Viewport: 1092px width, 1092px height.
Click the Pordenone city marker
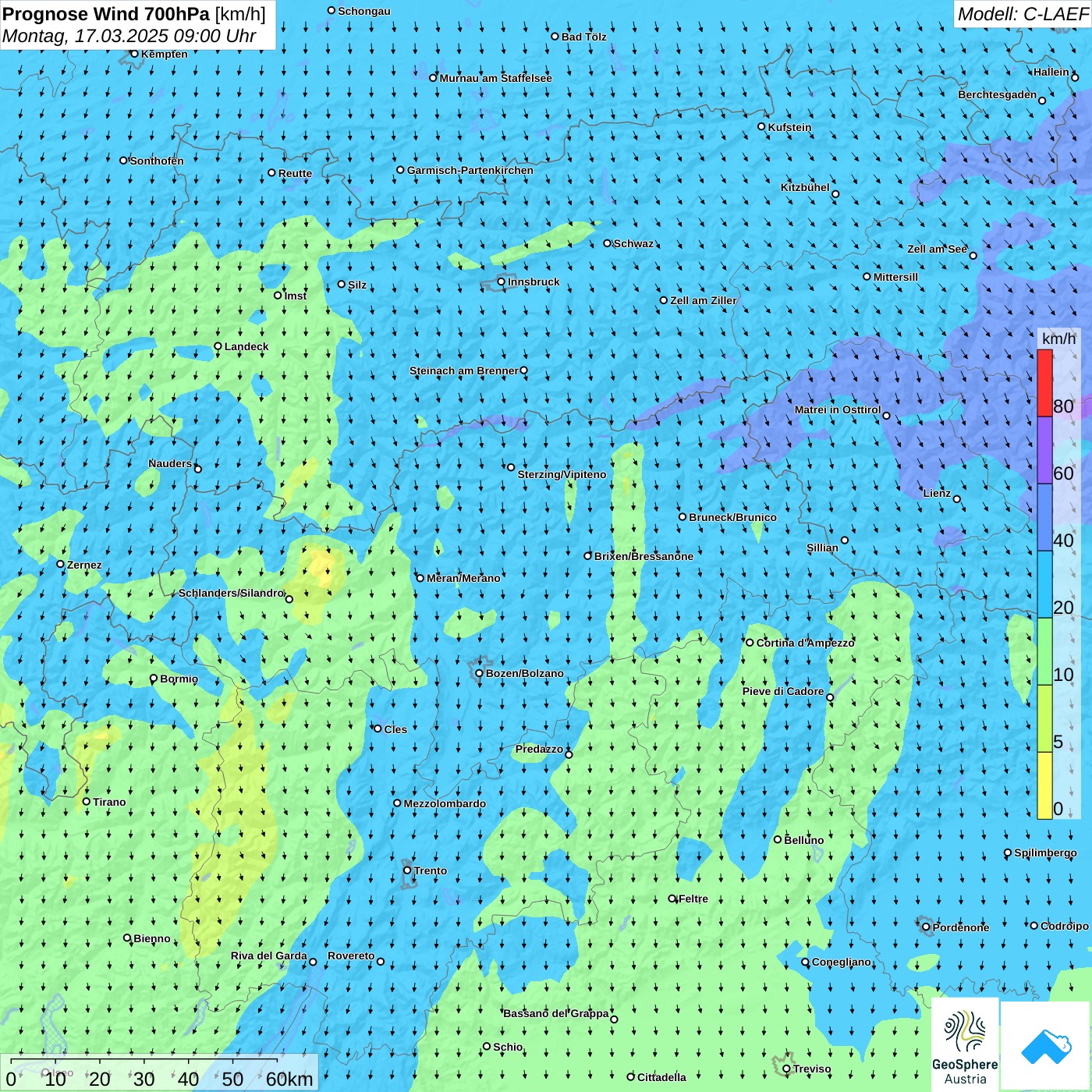pyautogui.click(x=926, y=927)
